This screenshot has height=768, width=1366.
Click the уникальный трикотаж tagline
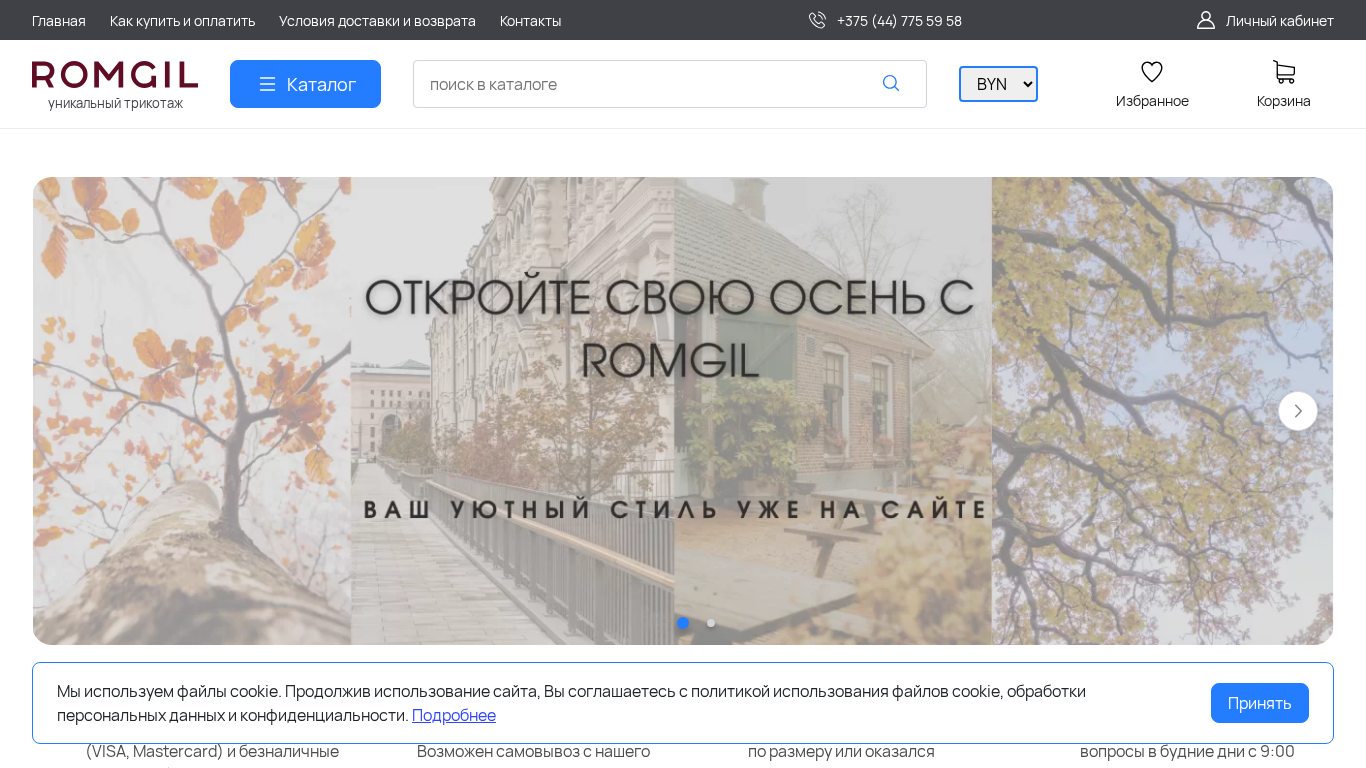click(x=115, y=103)
